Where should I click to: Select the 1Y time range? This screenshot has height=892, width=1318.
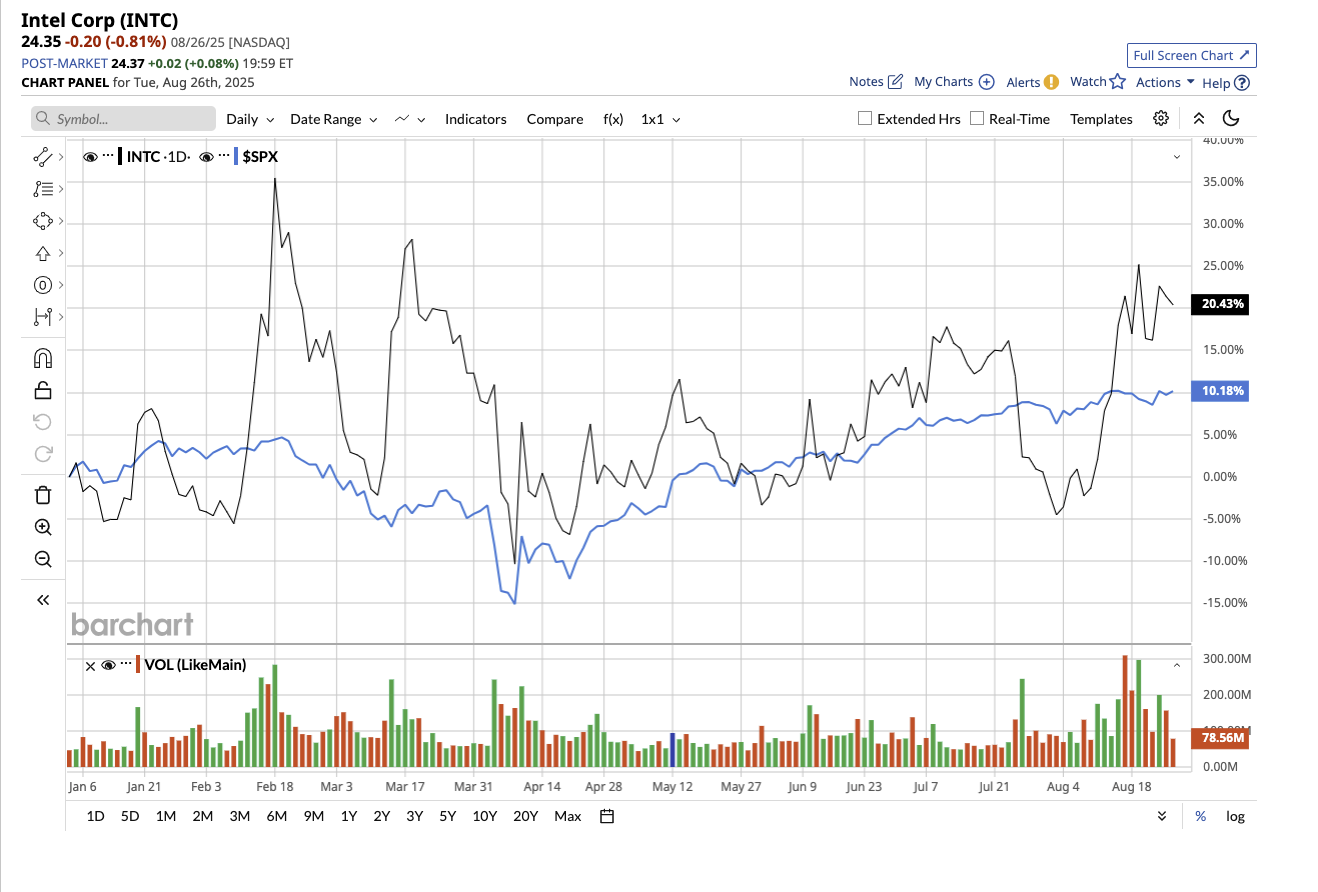(349, 816)
